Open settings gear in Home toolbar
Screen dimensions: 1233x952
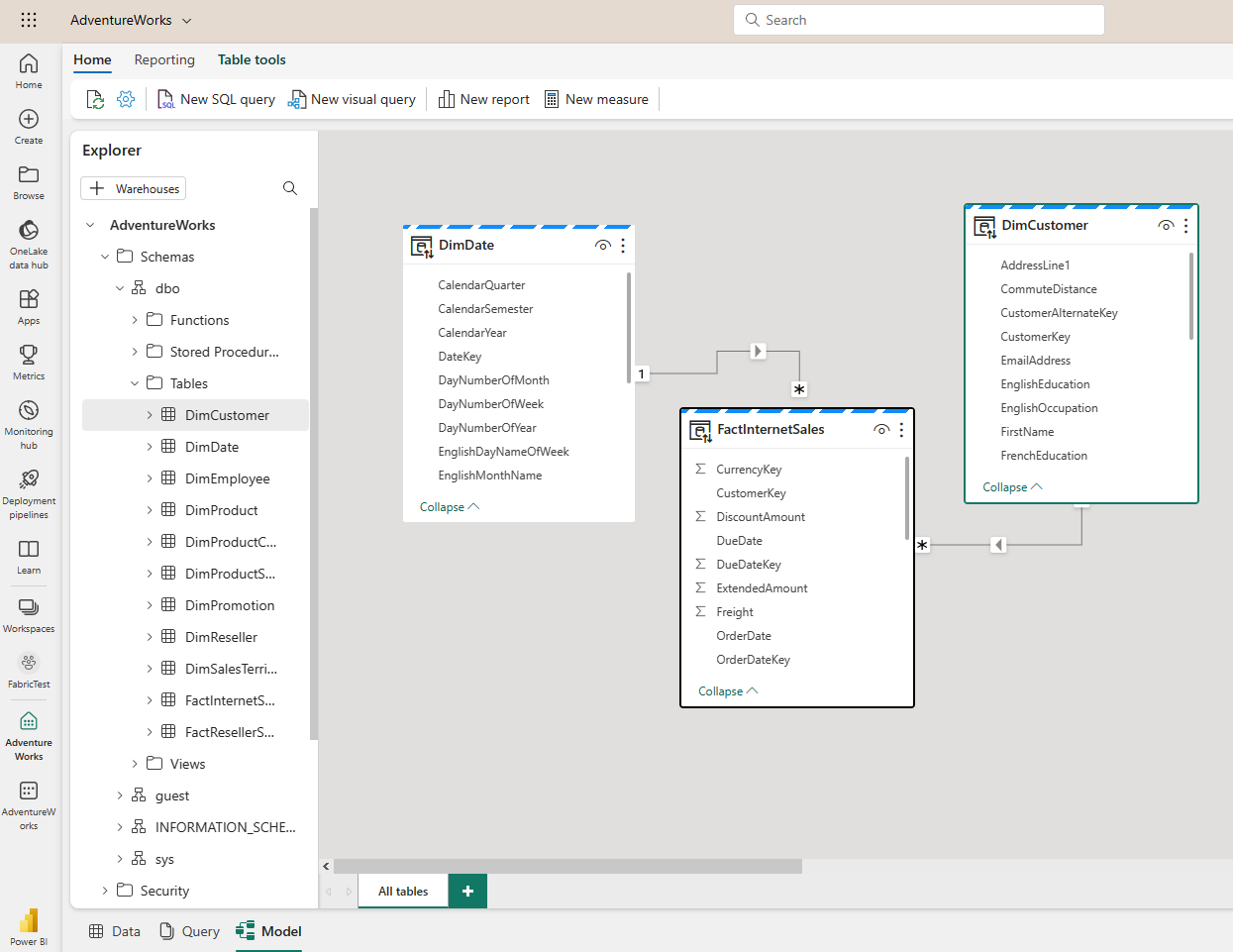click(126, 99)
